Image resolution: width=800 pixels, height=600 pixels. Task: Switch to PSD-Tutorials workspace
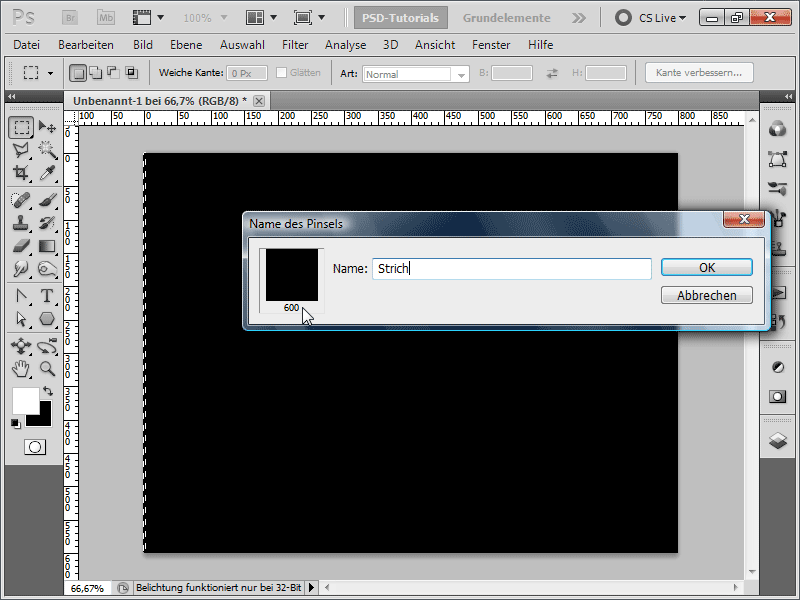(x=401, y=18)
